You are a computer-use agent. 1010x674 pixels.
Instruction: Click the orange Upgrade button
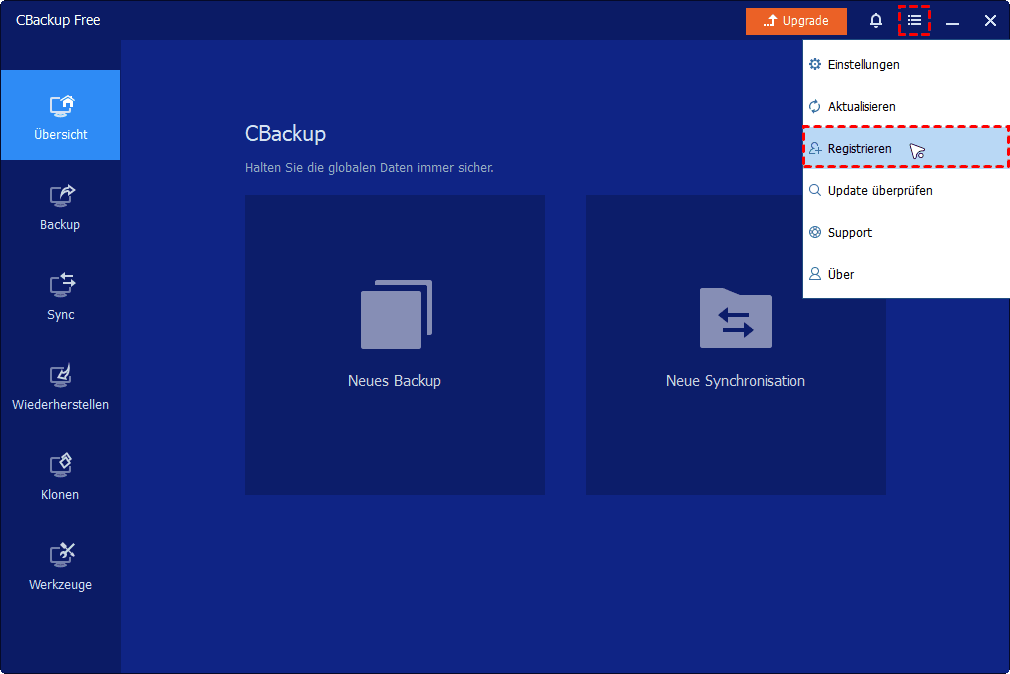796,21
